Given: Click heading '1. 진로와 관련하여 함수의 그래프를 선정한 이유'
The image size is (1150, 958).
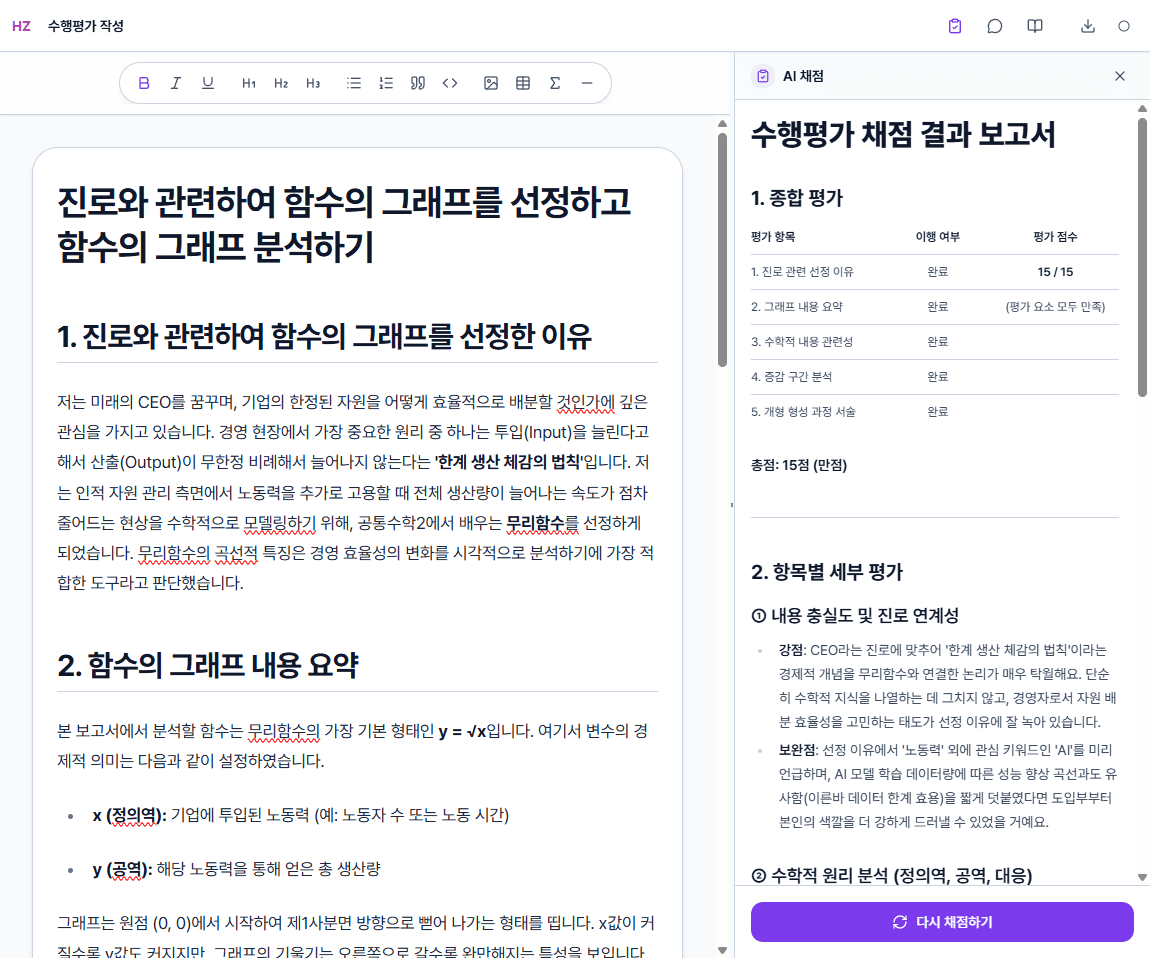Looking at the screenshot, I should [324, 336].
